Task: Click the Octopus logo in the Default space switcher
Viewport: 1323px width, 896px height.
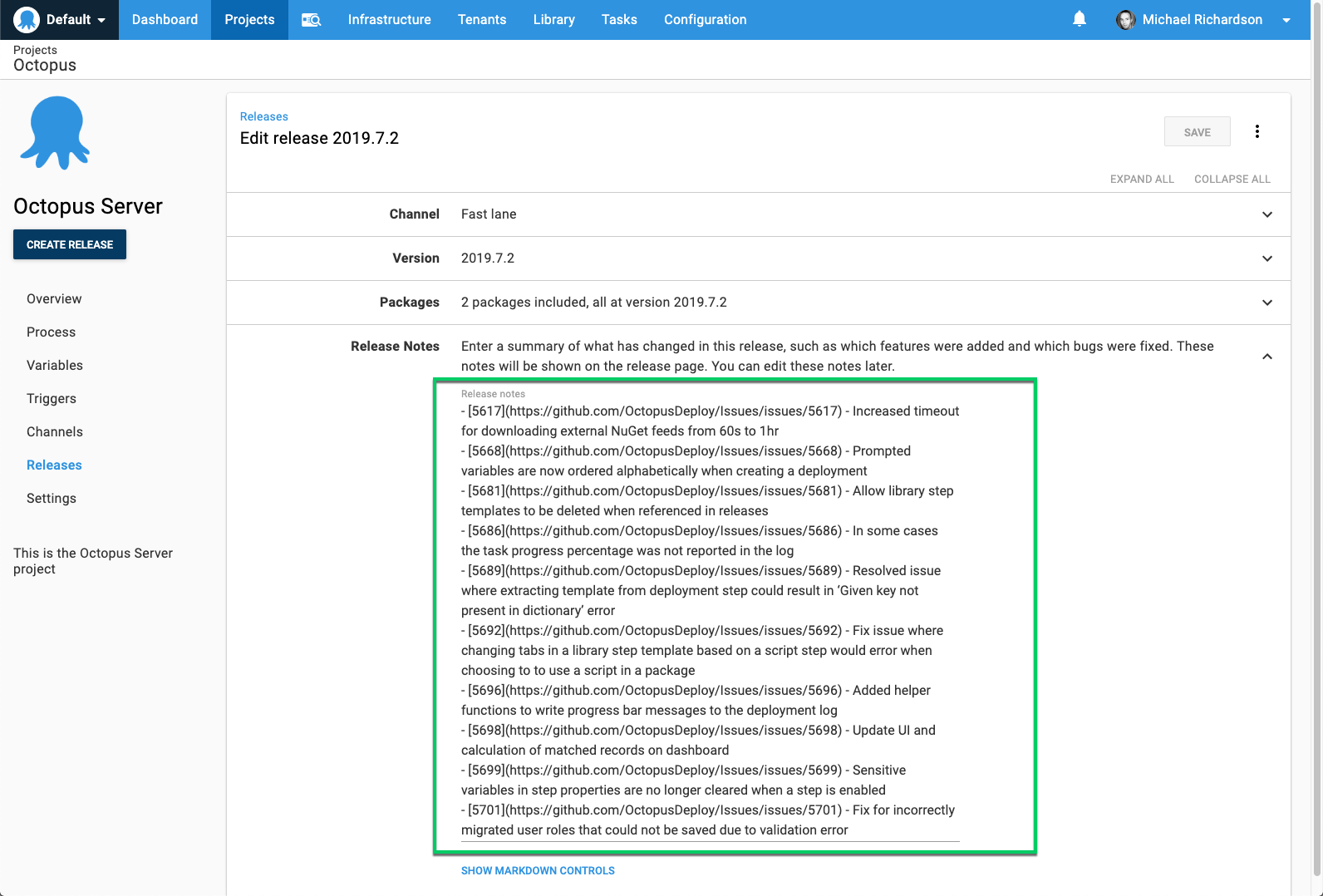Action: pyautogui.click(x=27, y=19)
